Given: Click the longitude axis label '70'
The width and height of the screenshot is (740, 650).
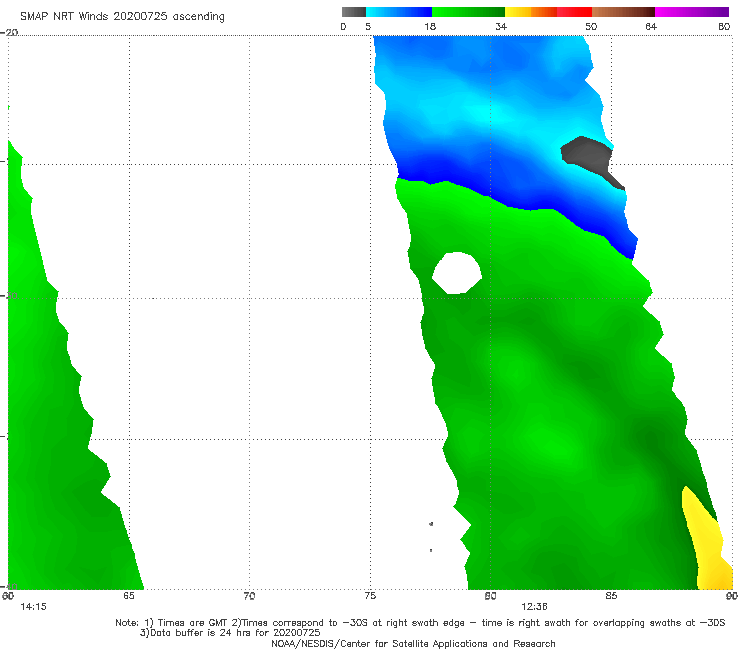Looking at the screenshot, I should (x=250, y=596).
